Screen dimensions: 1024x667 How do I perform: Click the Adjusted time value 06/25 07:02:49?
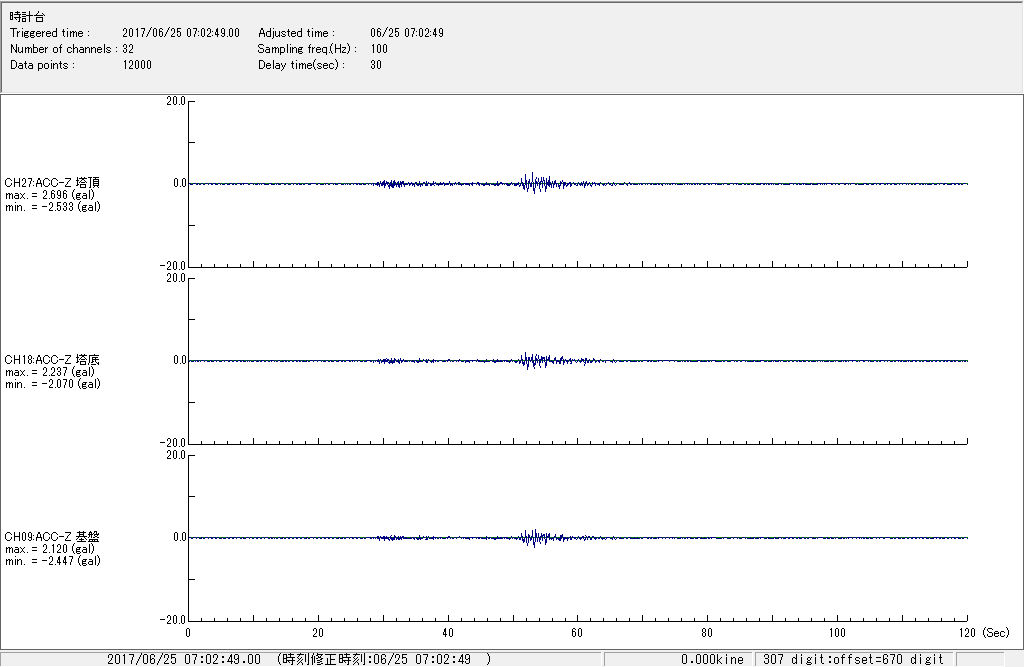(406, 33)
